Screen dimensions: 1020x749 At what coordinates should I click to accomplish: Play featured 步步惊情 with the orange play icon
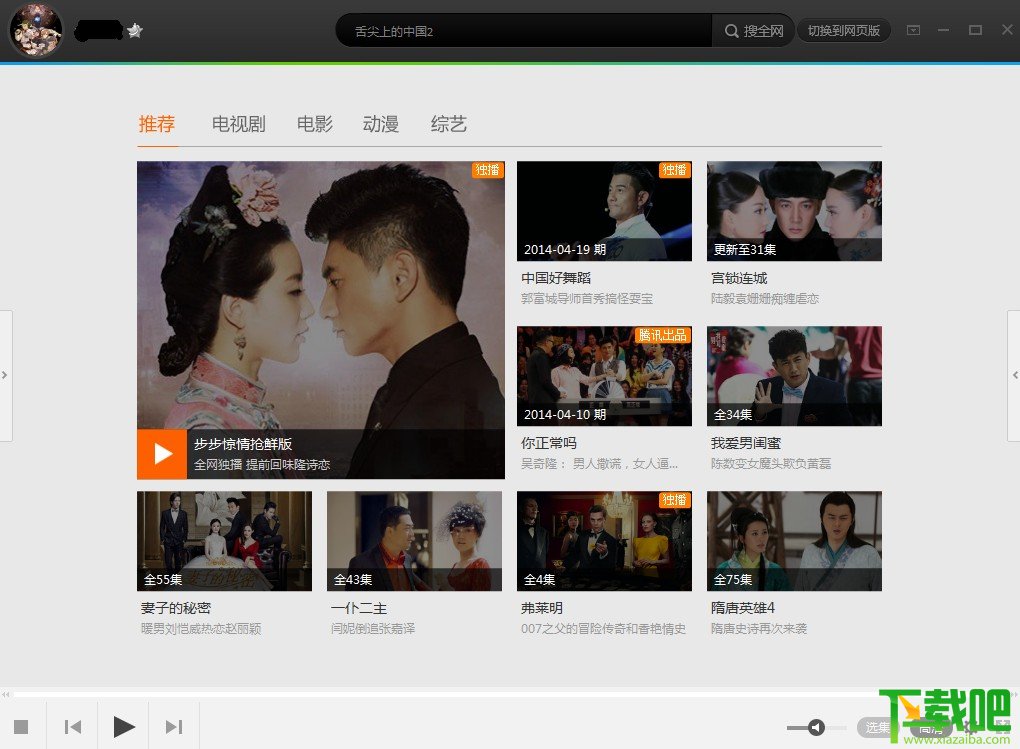[x=162, y=454]
